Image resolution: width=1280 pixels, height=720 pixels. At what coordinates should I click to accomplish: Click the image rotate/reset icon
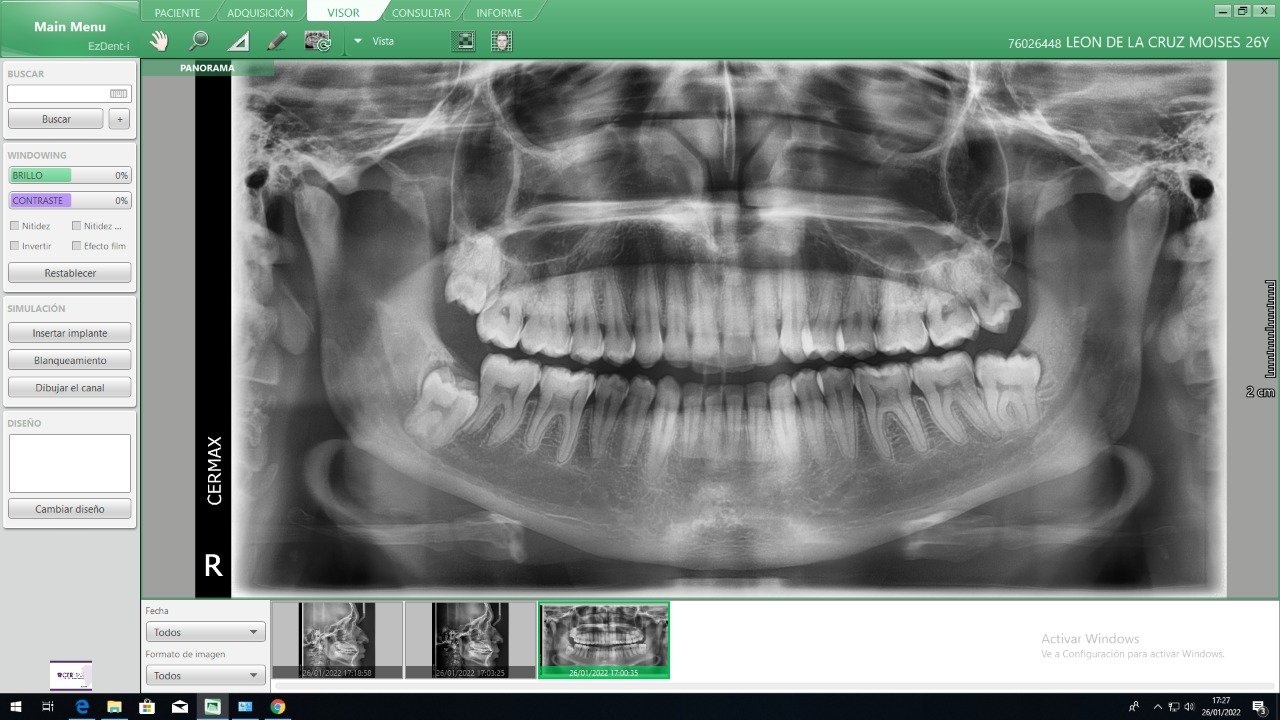[x=317, y=41]
